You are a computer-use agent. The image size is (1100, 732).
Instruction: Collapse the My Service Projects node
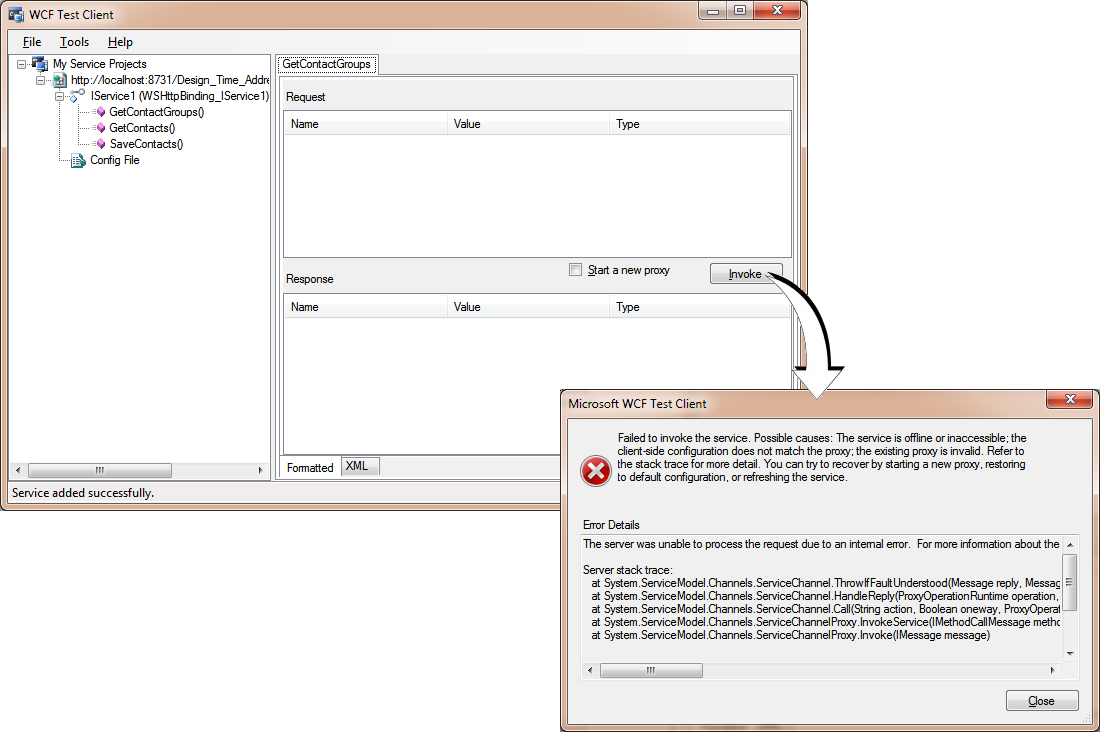pos(22,64)
